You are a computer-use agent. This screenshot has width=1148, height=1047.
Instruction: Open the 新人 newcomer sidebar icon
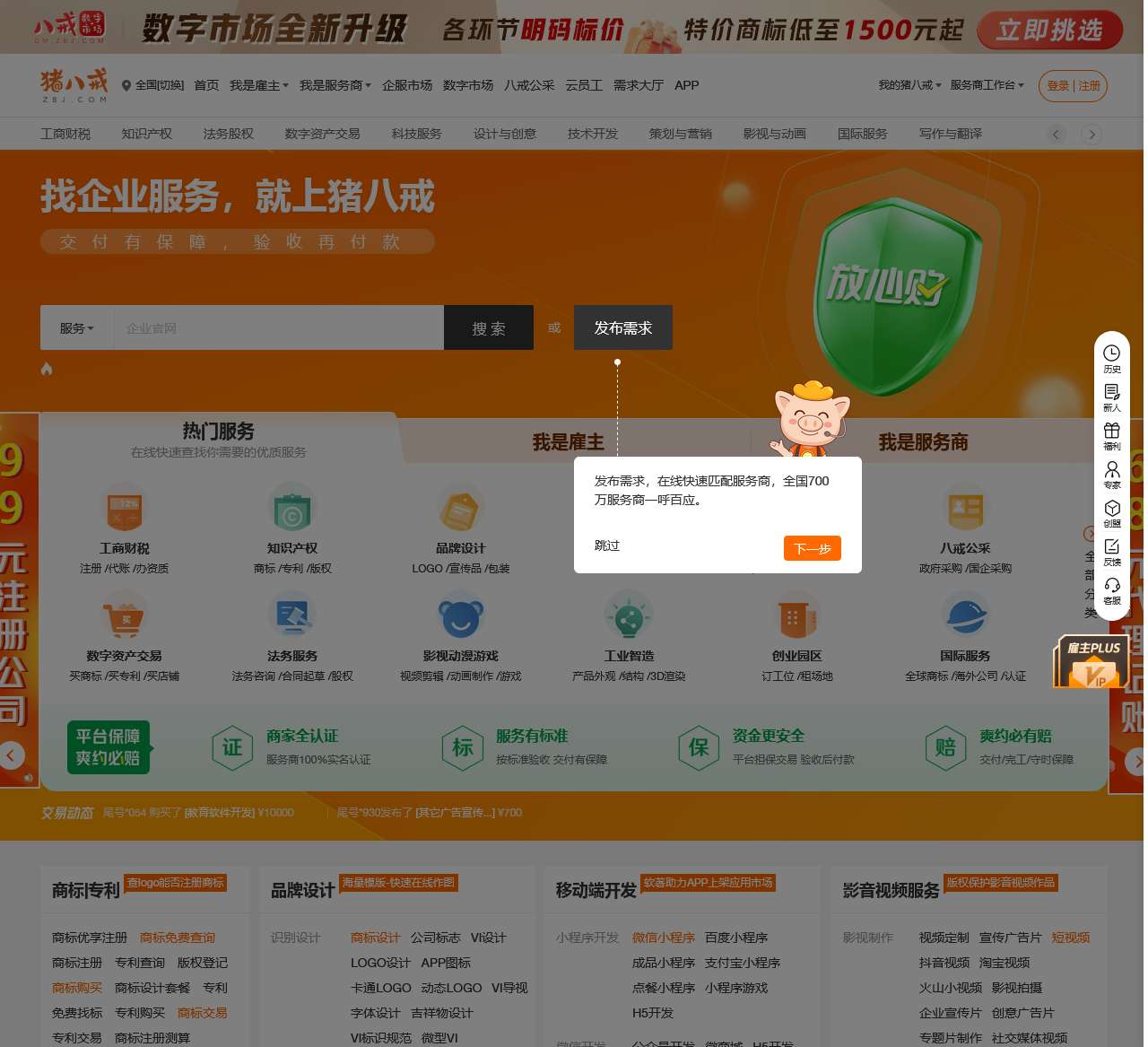tap(1111, 397)
